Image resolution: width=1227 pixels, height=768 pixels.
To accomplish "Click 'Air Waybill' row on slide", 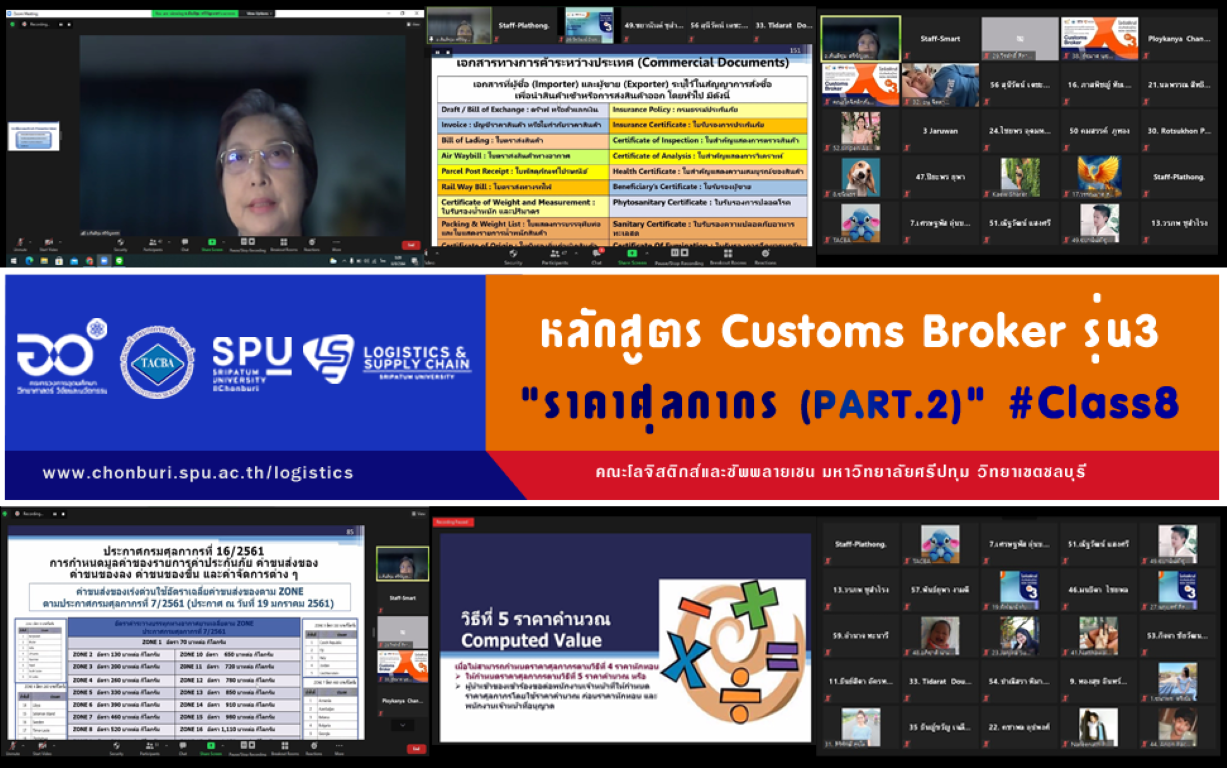I will [x=524, y=156].
